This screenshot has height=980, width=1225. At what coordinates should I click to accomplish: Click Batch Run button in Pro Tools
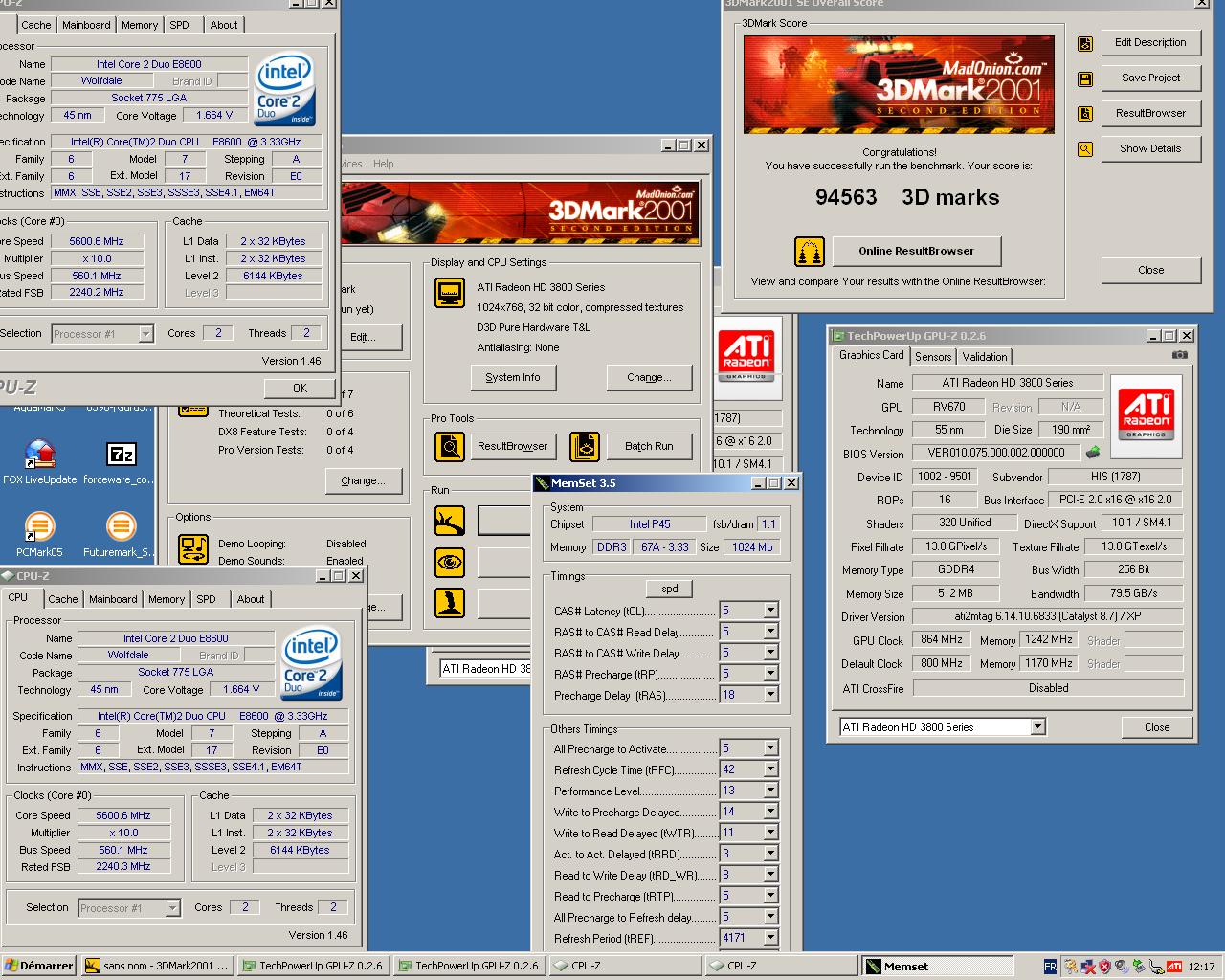click(649, 446)
